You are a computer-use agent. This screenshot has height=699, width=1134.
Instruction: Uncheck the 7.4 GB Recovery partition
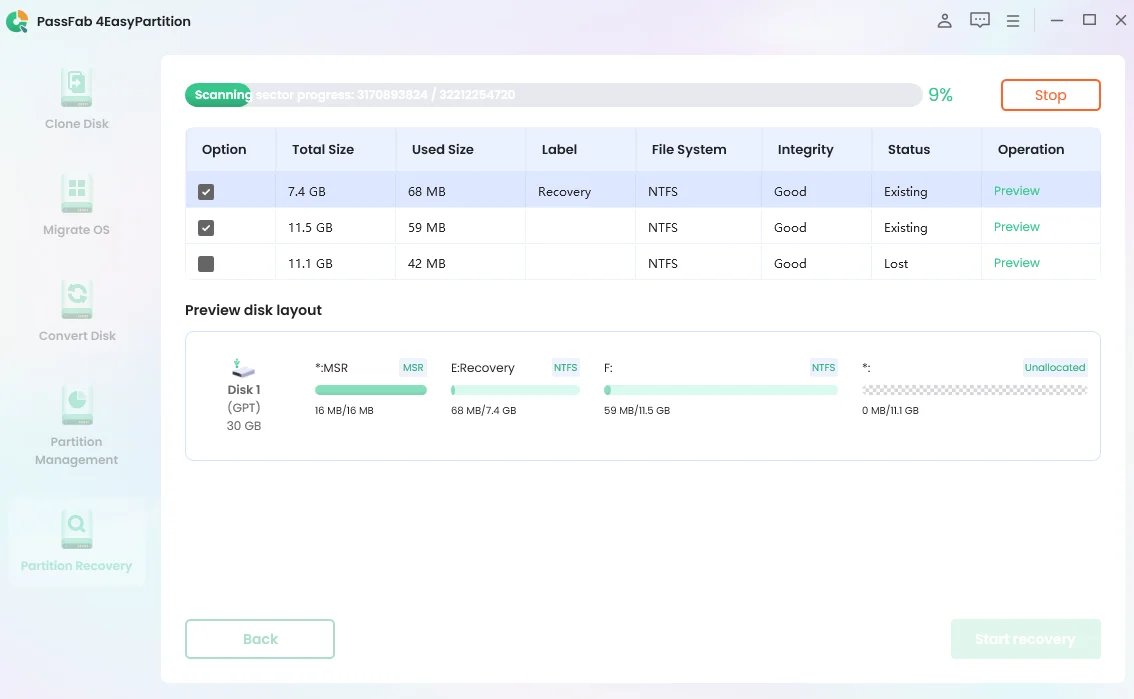pos(206,192)
